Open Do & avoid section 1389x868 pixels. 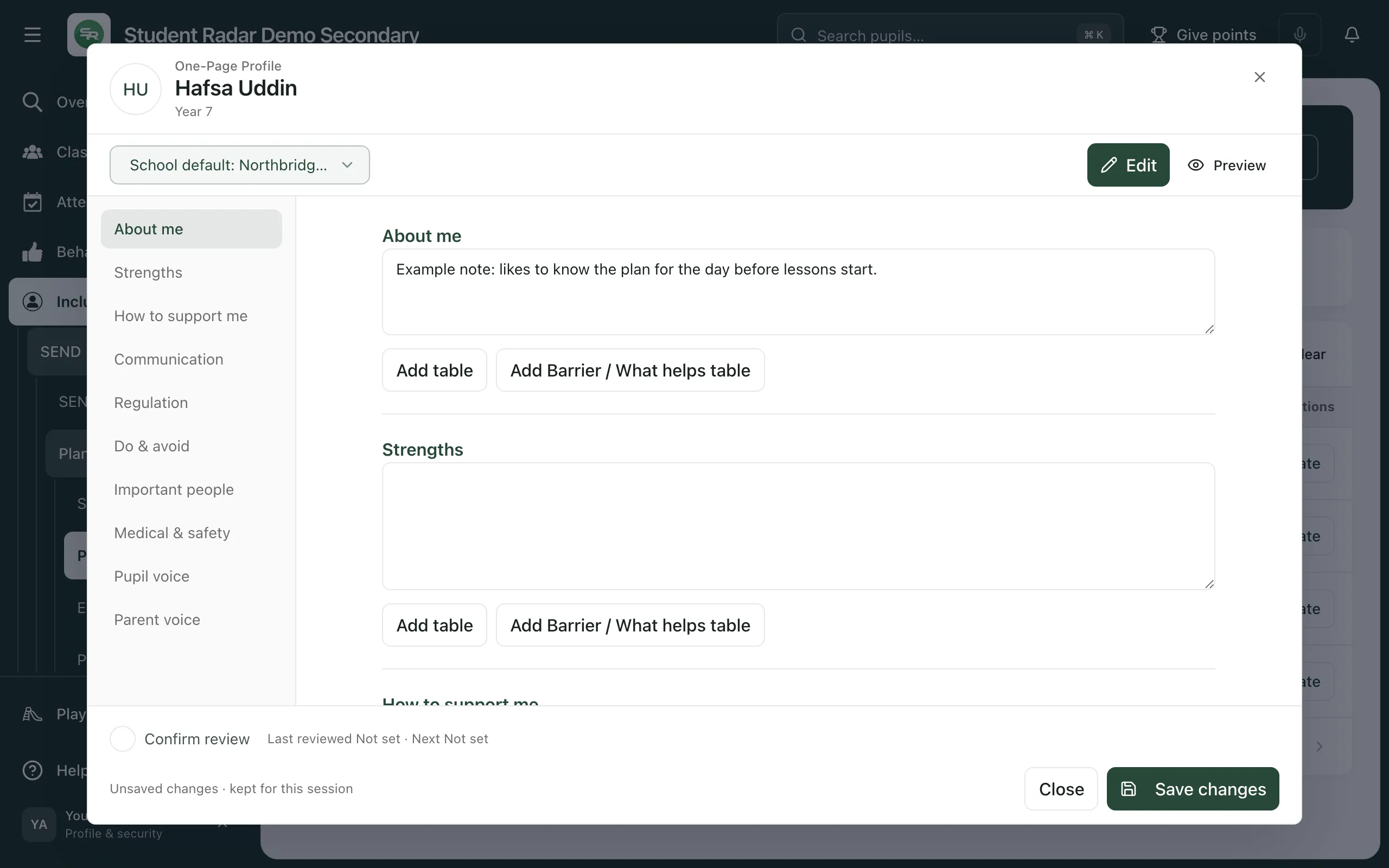(x=191, y=446)
